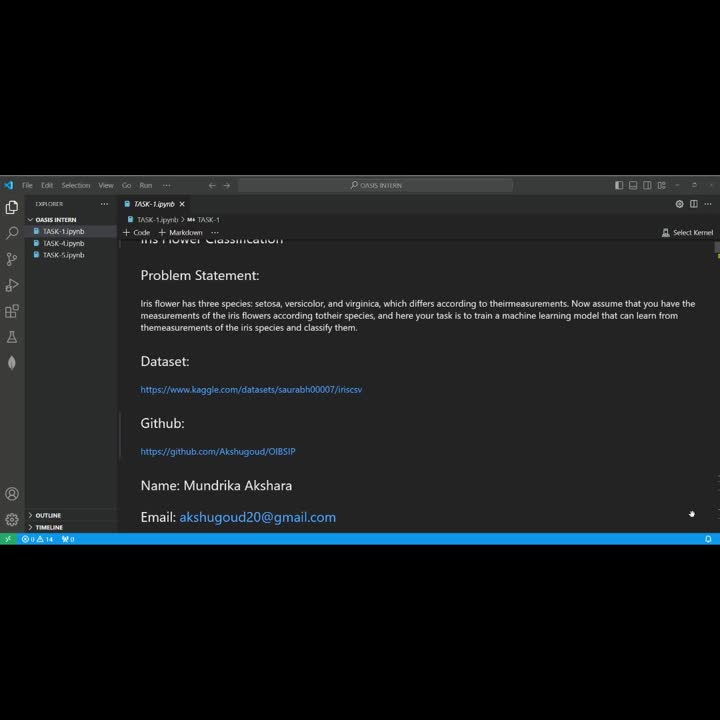Toggle the bottom panel layout icon

pyautogui.click(x=633, y=185)
